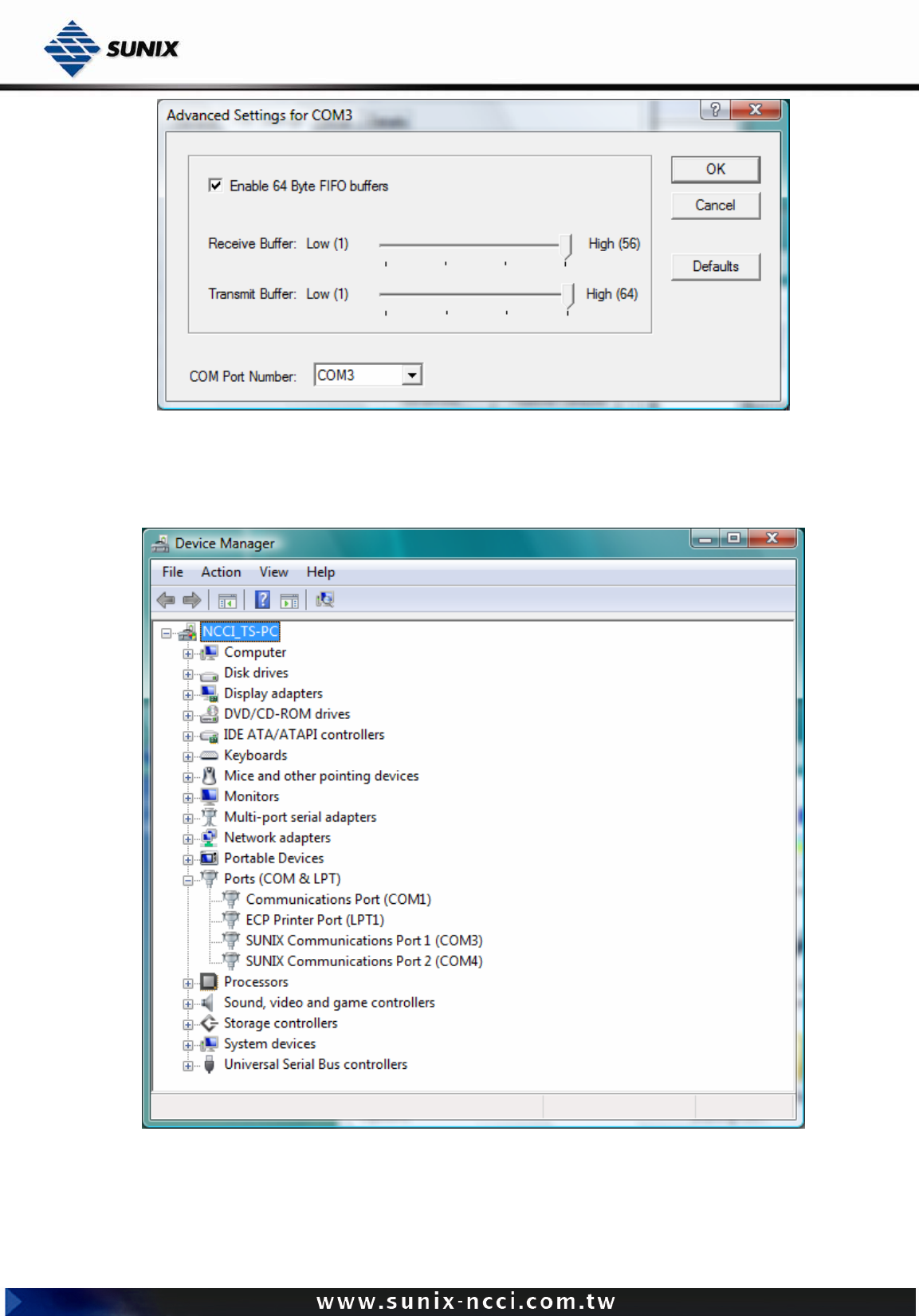Click the Storage controllers label
919x1316 pixels.
point(281,1023)
